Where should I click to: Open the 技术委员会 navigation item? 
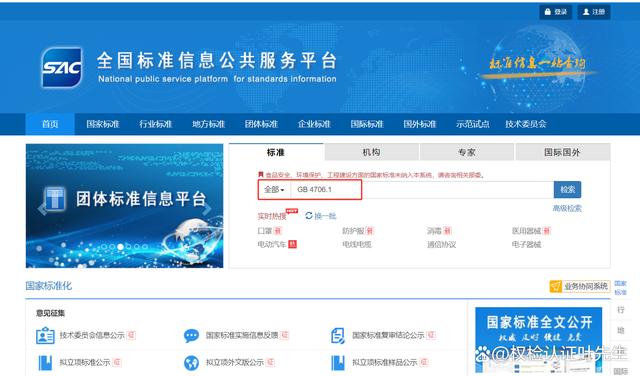(526, 124)
